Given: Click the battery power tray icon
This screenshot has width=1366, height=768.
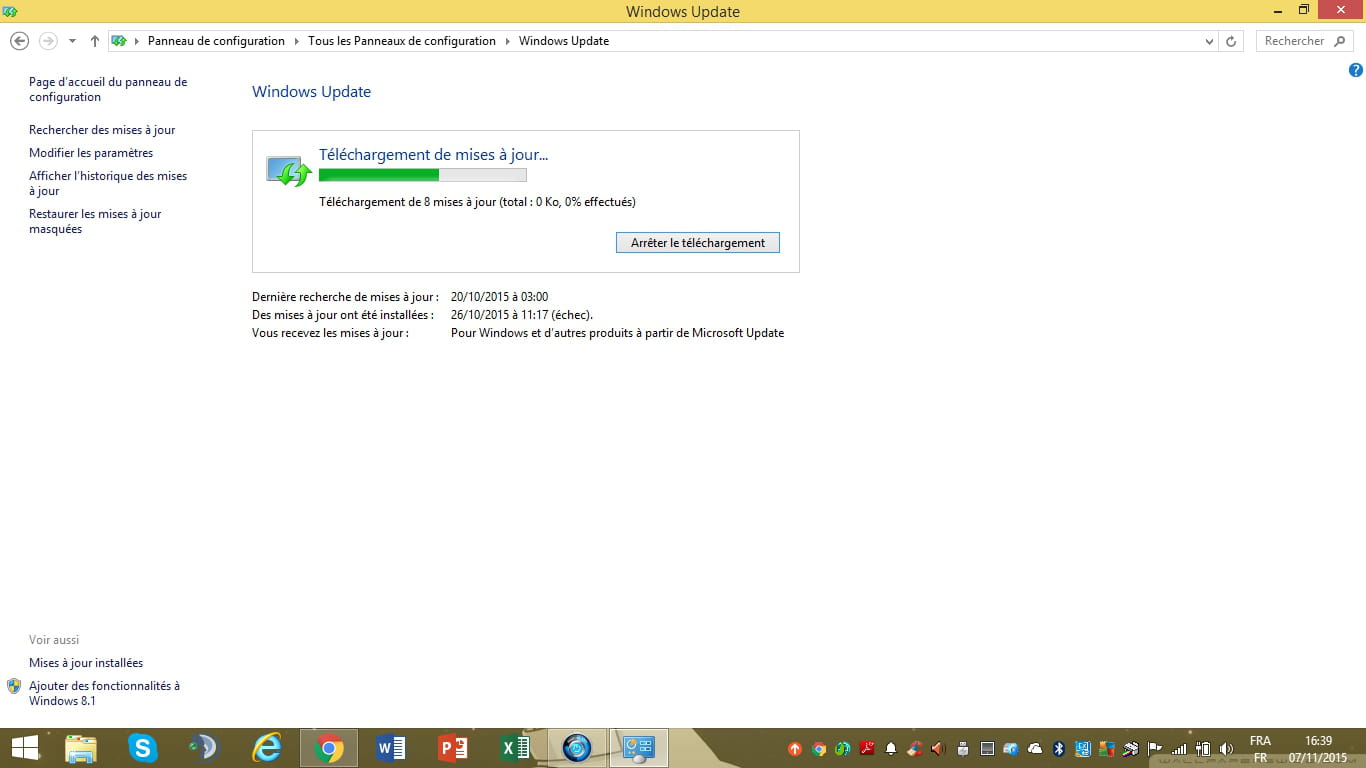Looking at the screenshot, I should pos(1203,749).
